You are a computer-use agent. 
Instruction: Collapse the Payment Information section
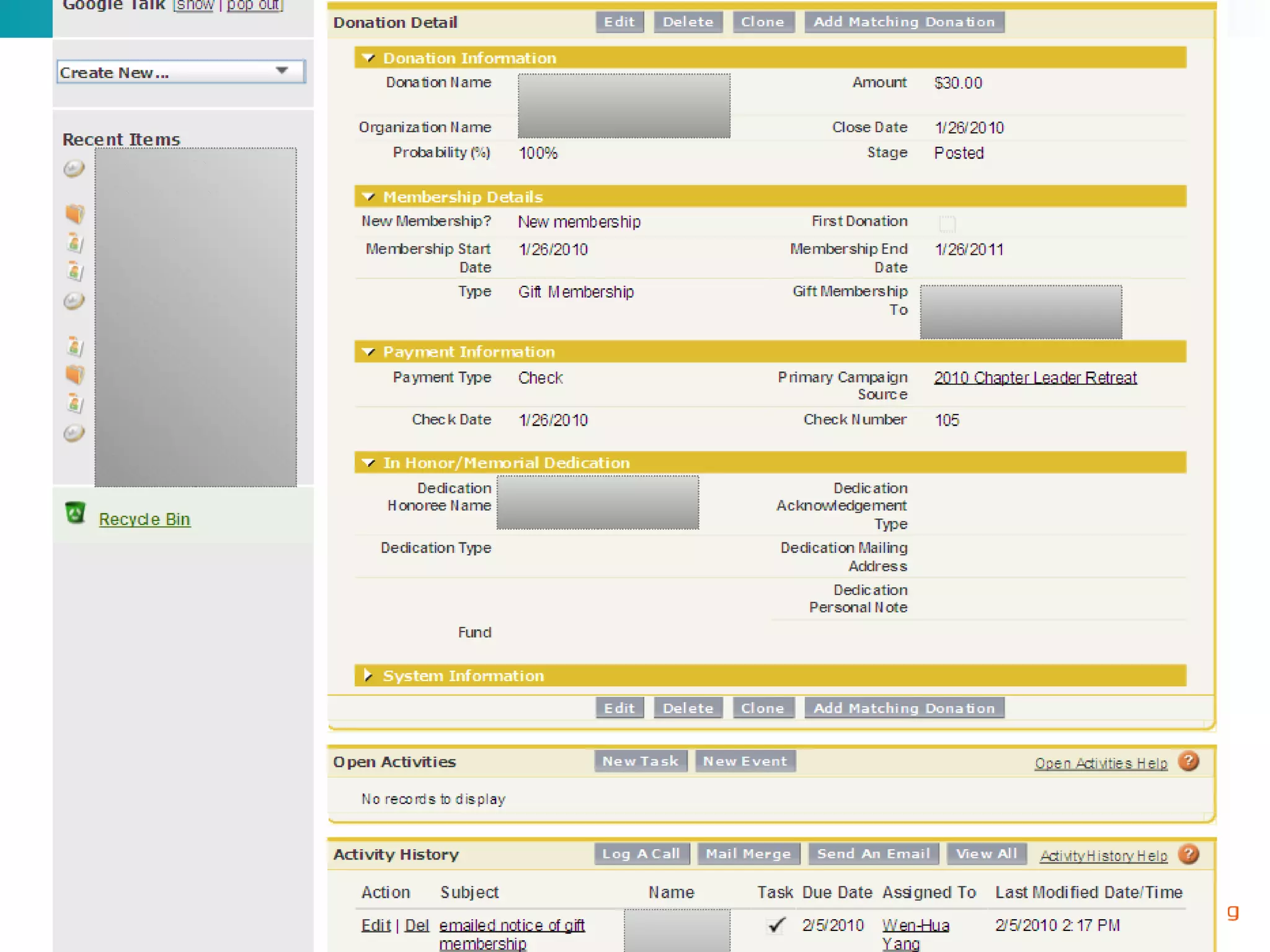[369, 352]
